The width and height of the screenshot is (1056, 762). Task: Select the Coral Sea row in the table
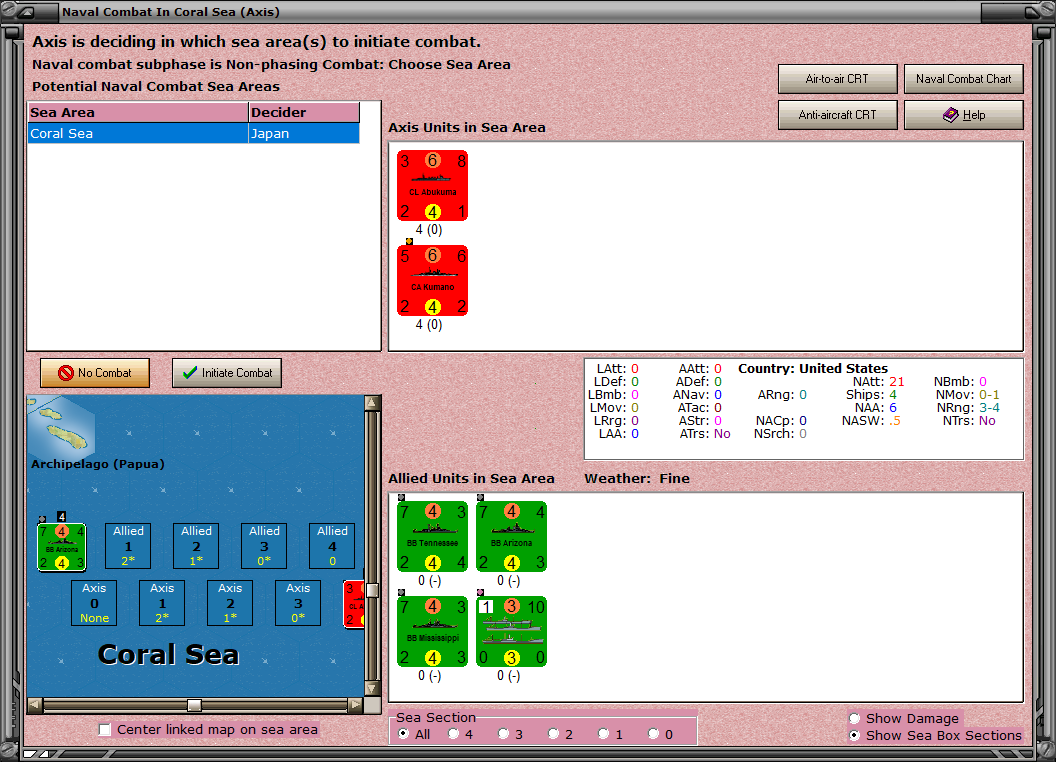pos(150,131)
